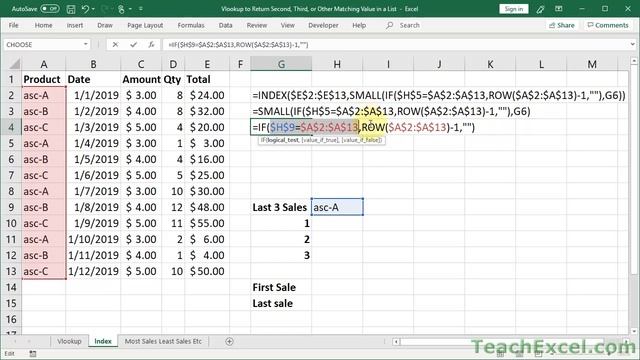Switch to the Insert ribbon tab

[x=75, y=25]
